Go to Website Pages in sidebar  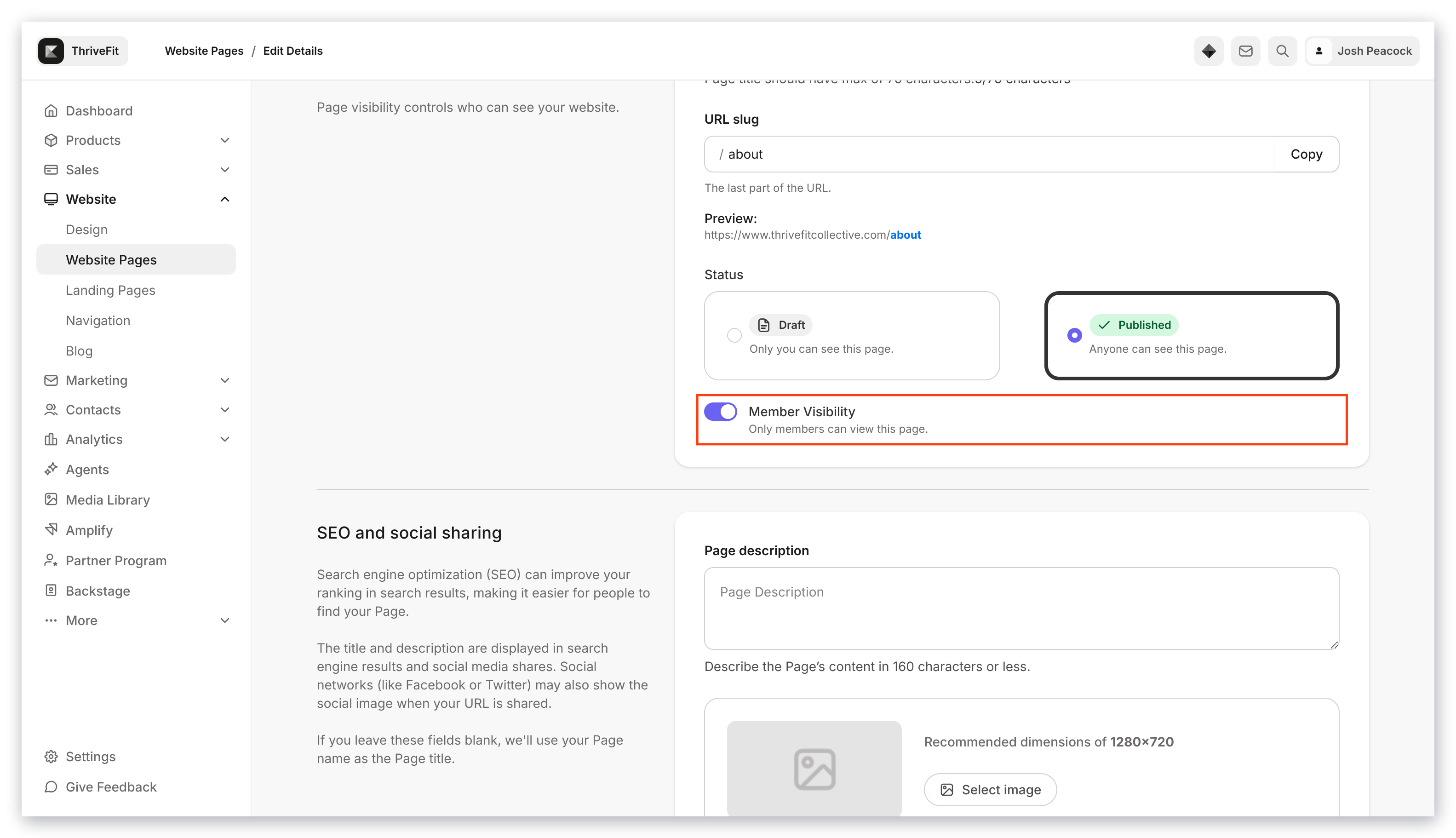pos(136,259)
